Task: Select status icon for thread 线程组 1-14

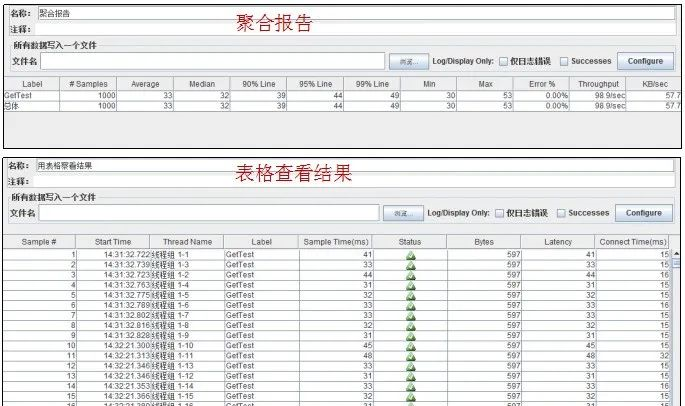Action: pos(411,386)
